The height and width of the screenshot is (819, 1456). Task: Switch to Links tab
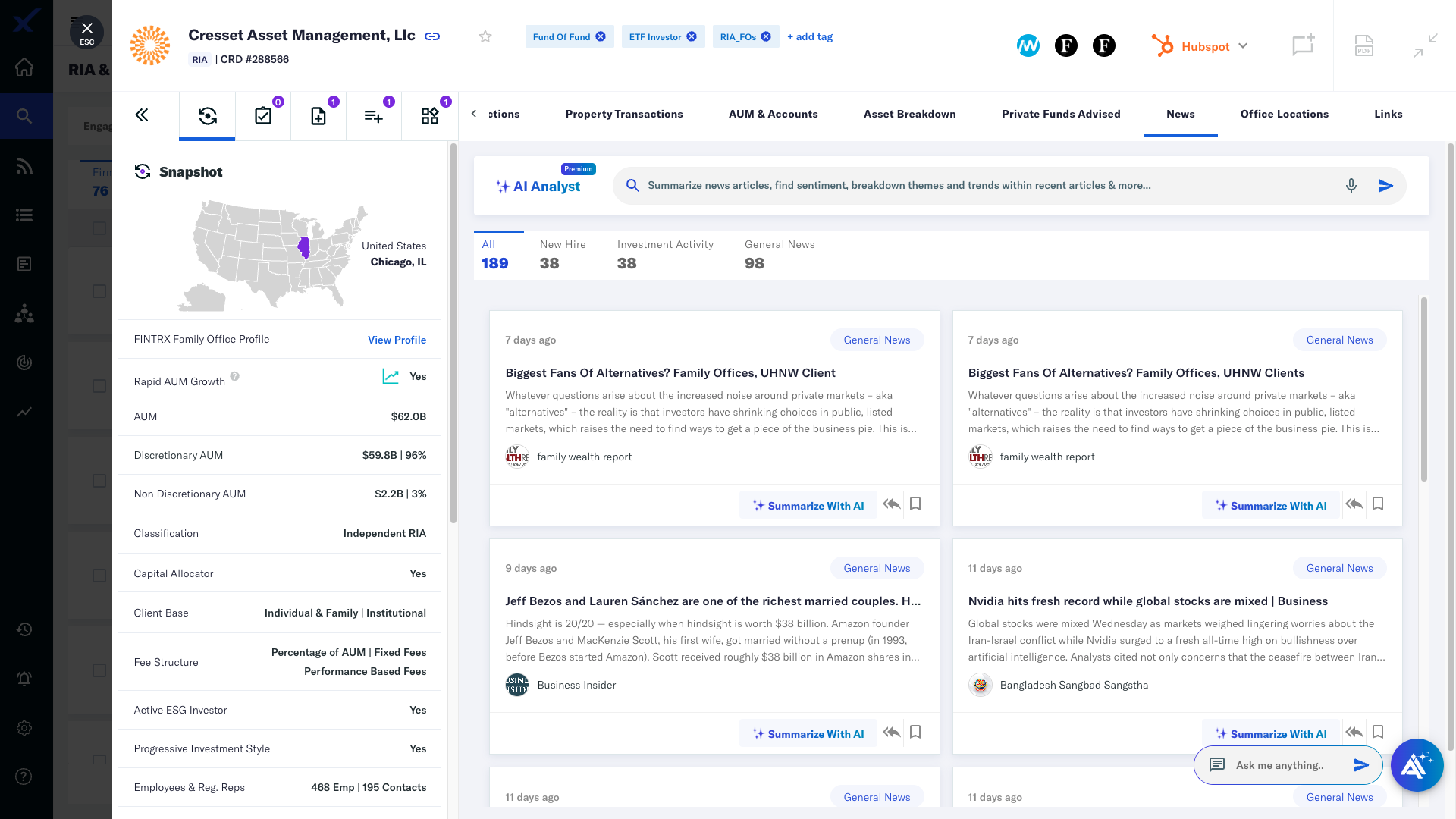(1388, 114)
